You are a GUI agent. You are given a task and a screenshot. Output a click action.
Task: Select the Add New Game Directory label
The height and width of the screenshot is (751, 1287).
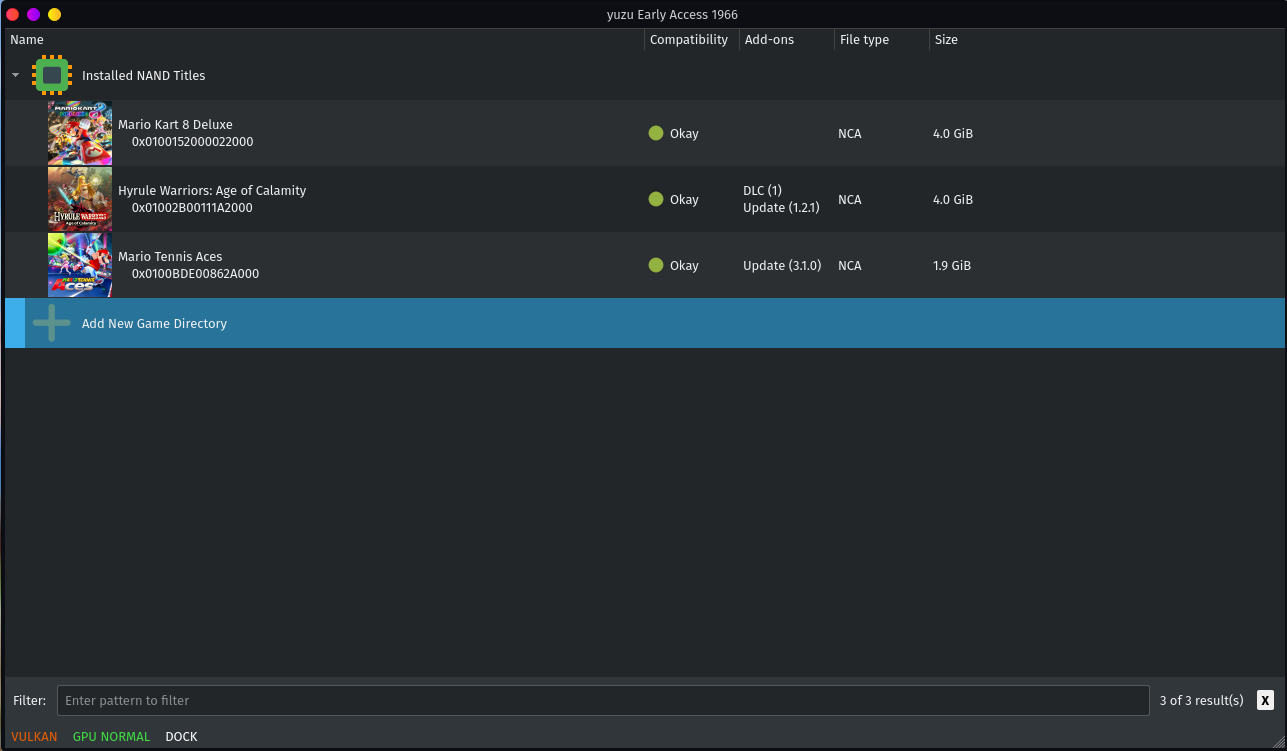(154, 324)
